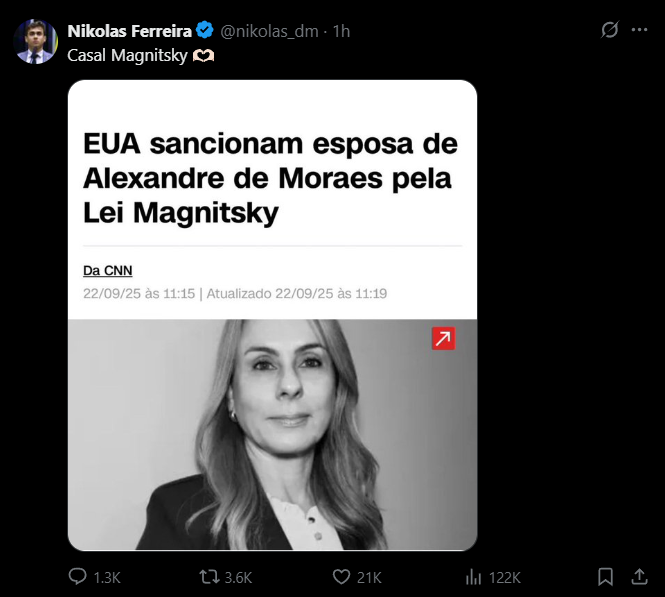The height and width of the screenshot is (597, 665).
Task: Open the post's 1h timestamp
Action: (341, 31)
